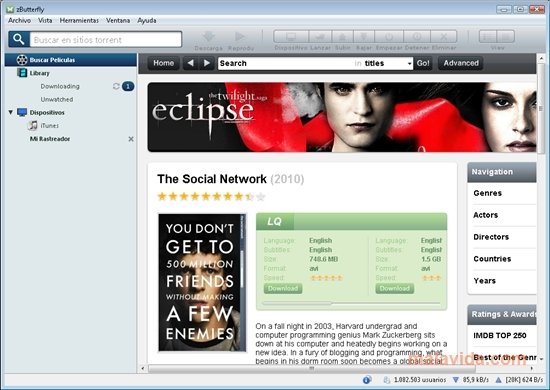Switch to second view mode button
The image size is (550, 390).
click(505, 36)
